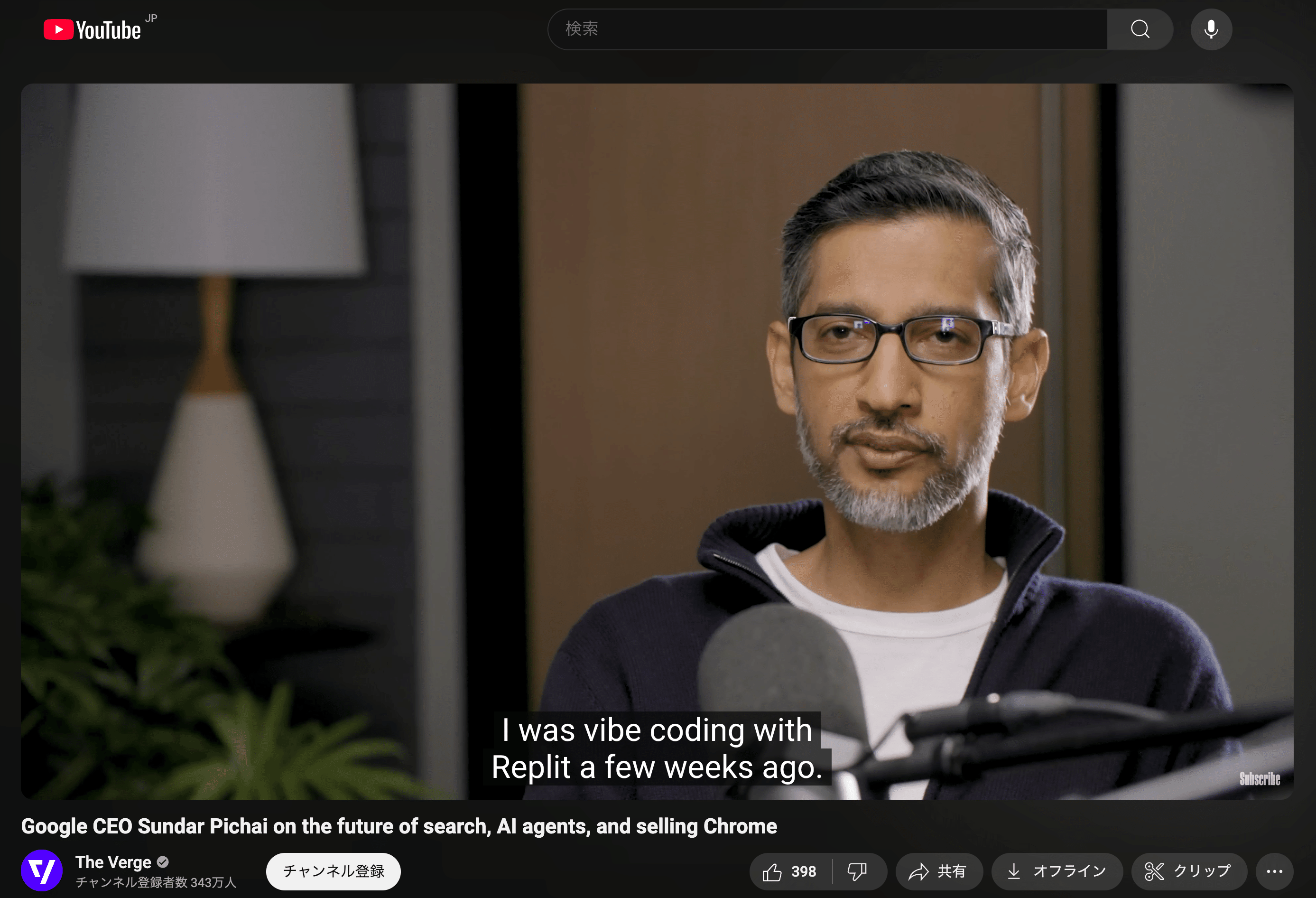Click the Subscribe watermark in video corner
Image resolution: width=1316 pixels, height=898 pixels.
[1260, 779]
